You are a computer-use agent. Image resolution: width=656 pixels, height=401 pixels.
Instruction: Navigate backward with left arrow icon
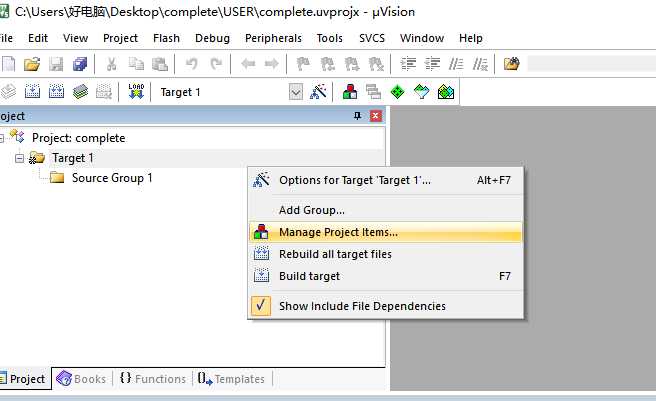248,64
